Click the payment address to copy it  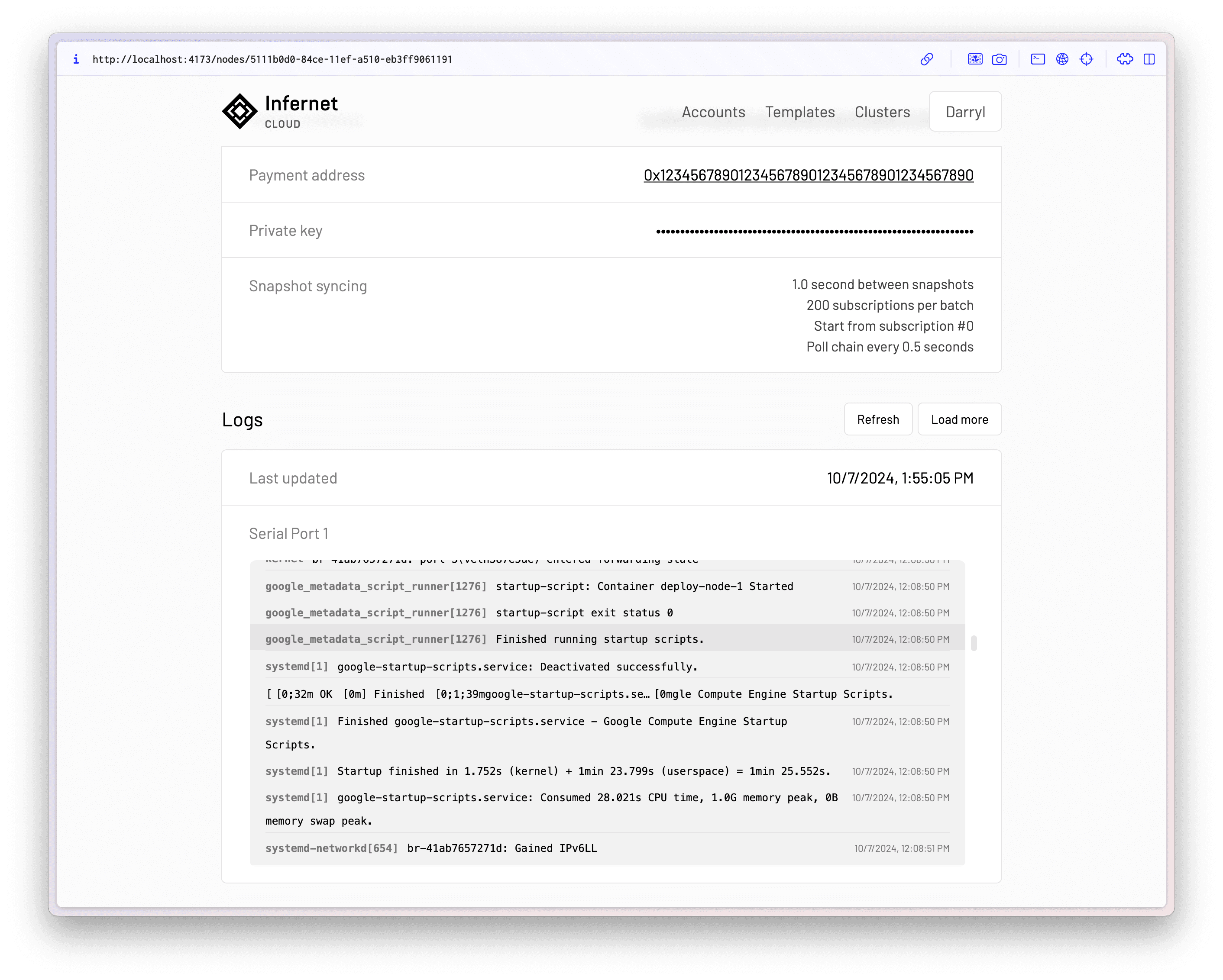[x=808, y=174]
